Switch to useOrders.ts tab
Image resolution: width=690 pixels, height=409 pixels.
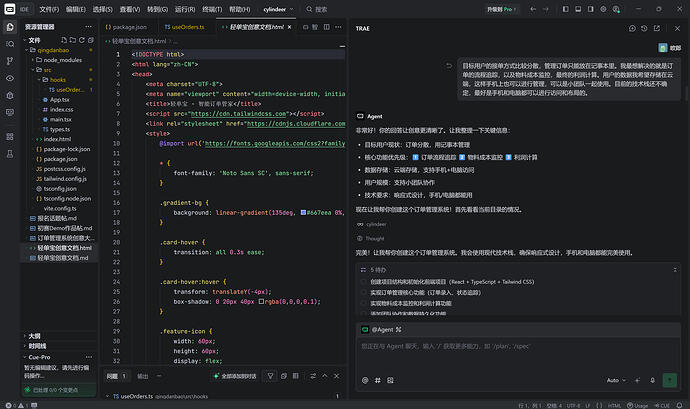(185, 27)
